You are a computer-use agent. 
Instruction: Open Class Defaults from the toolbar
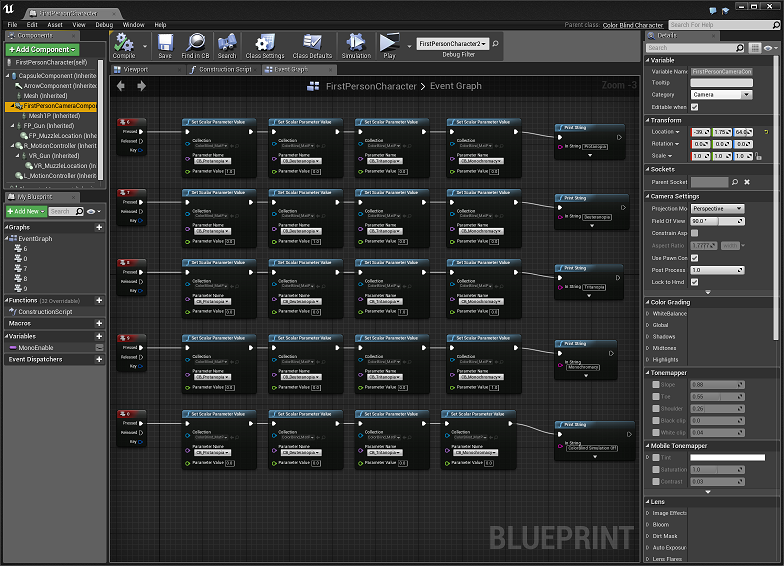tap(312, 46)
